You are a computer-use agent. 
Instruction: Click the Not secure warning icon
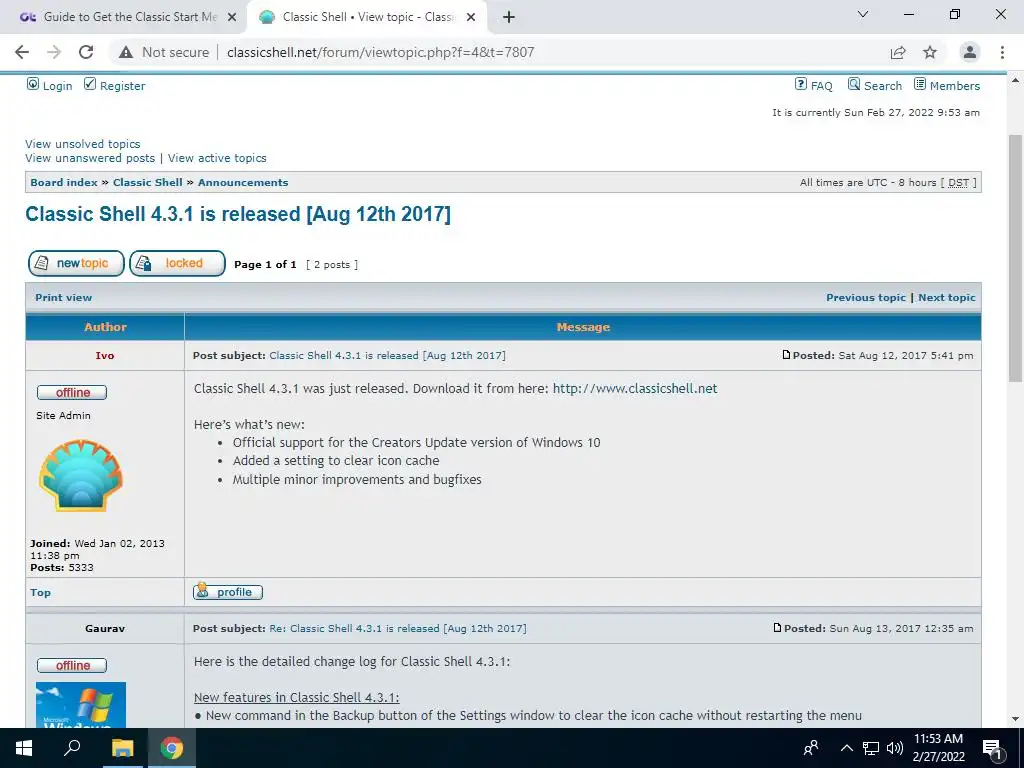[126, 52]
